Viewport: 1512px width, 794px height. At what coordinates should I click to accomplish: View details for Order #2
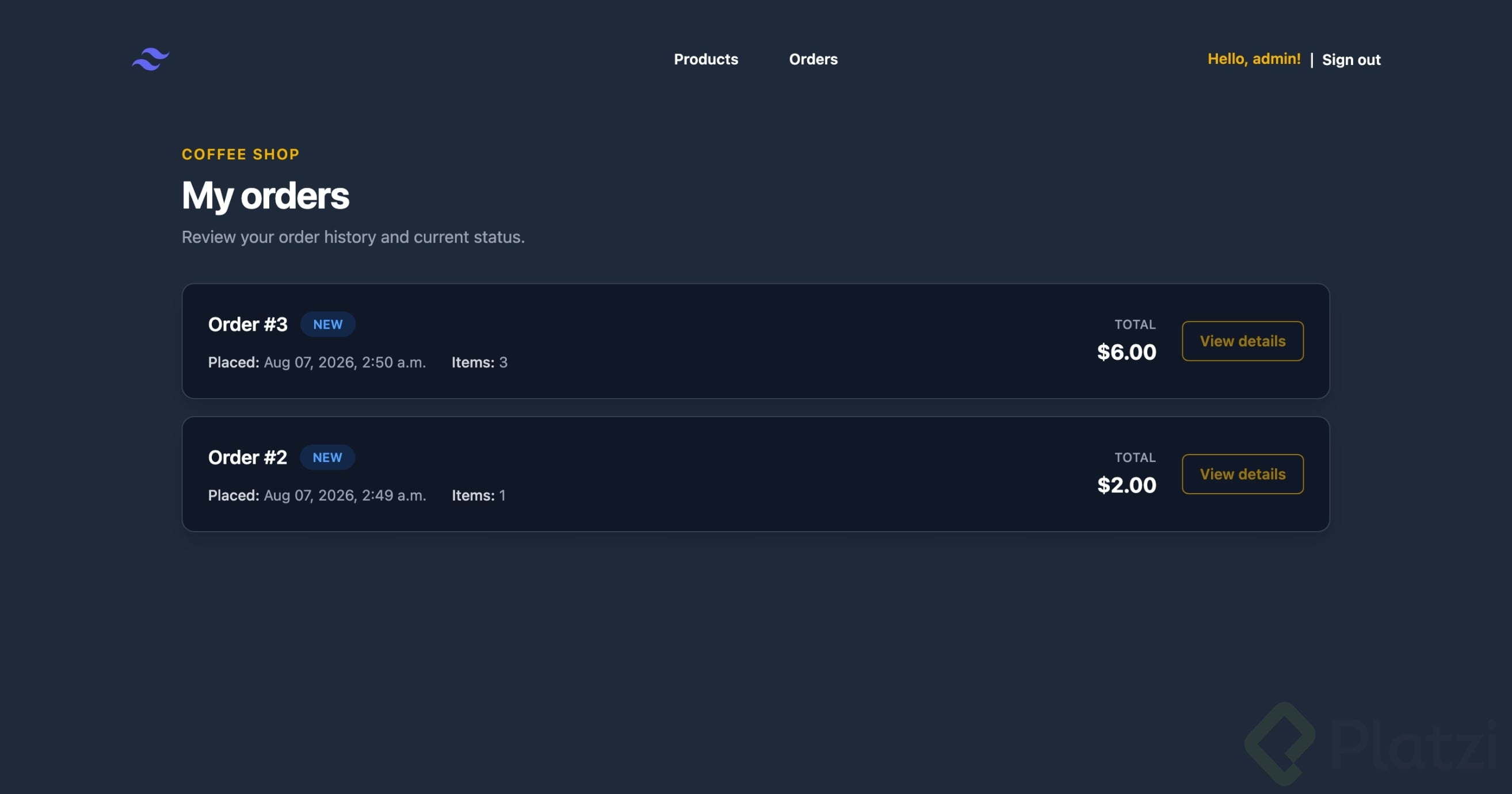1242,474
